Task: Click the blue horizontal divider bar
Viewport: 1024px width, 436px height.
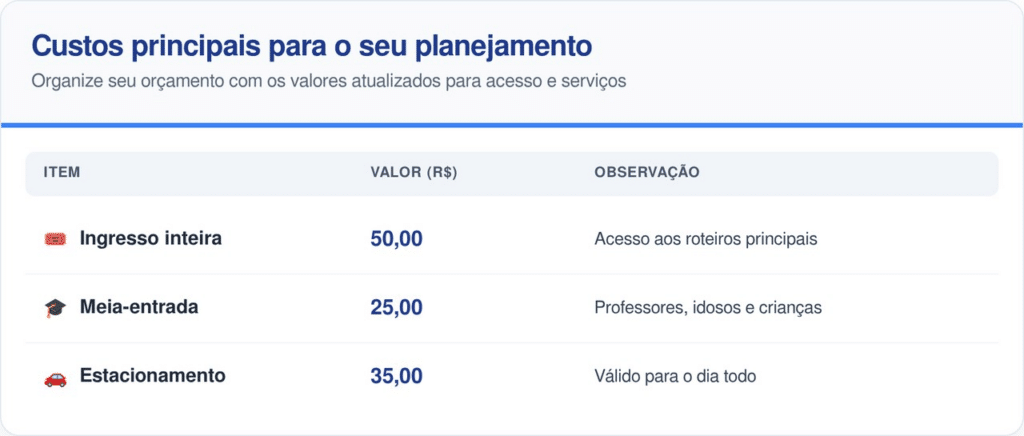Action: 512,125
